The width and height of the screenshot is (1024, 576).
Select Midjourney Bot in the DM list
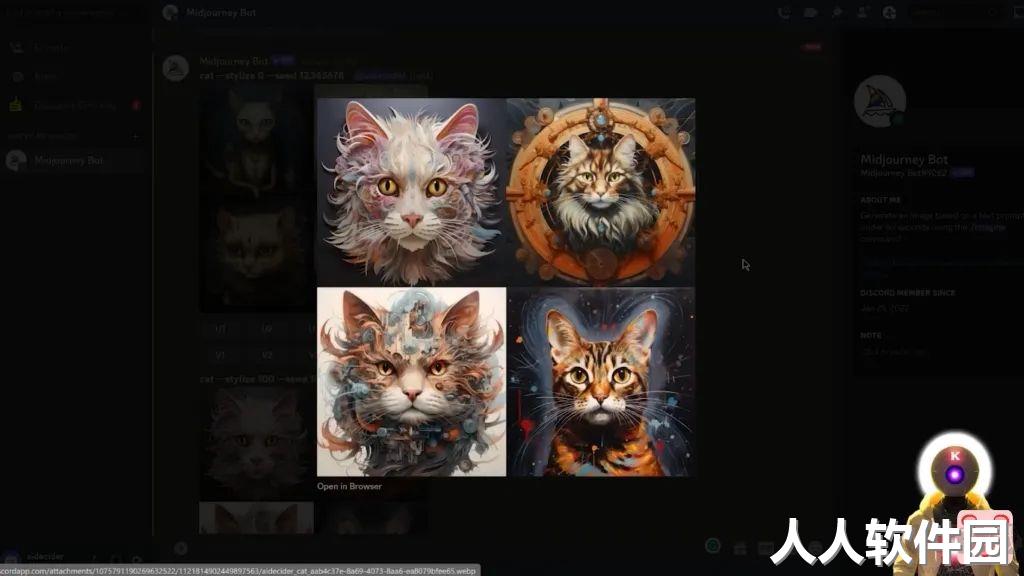pyautogui.click(x=74, y=161)
